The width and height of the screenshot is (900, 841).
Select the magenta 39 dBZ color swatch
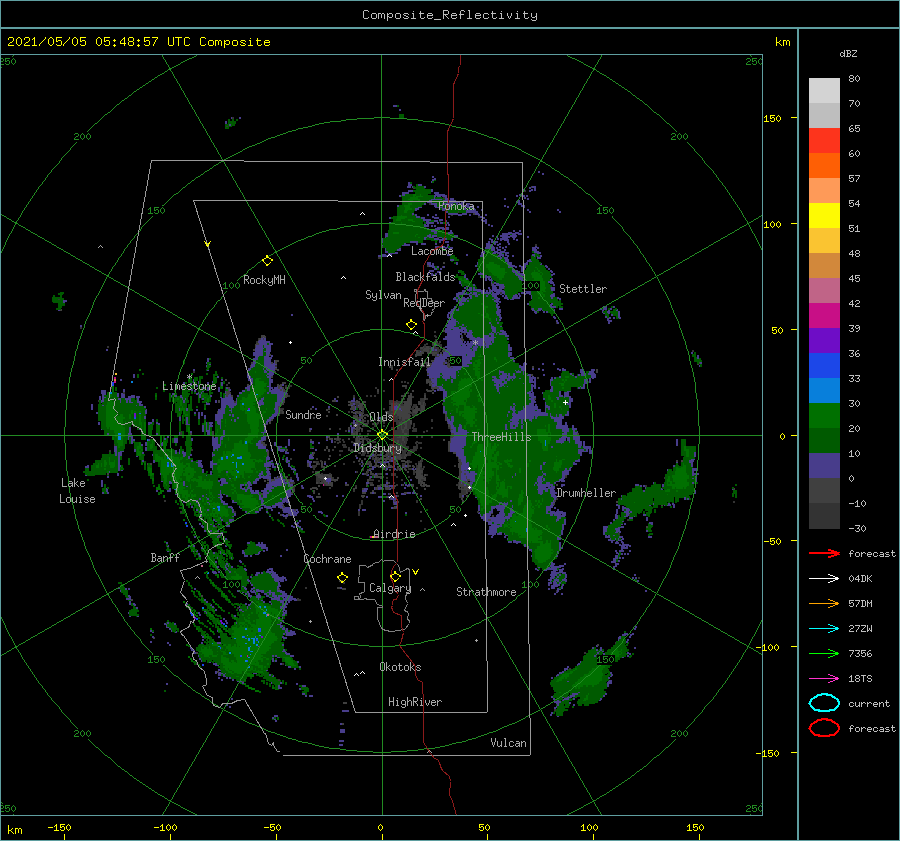[824, 315]
